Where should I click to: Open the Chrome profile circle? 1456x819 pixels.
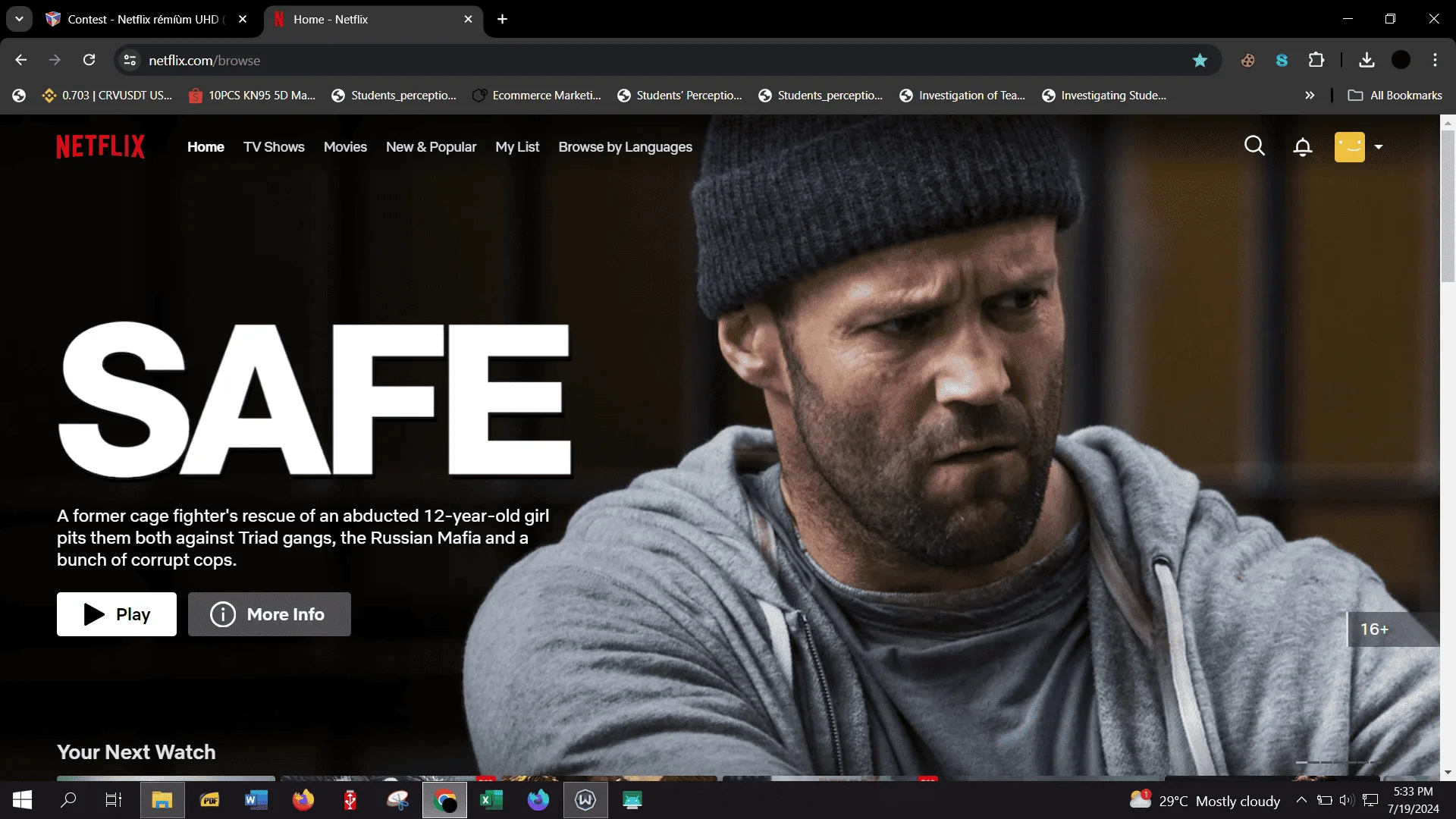[1401, 60]
